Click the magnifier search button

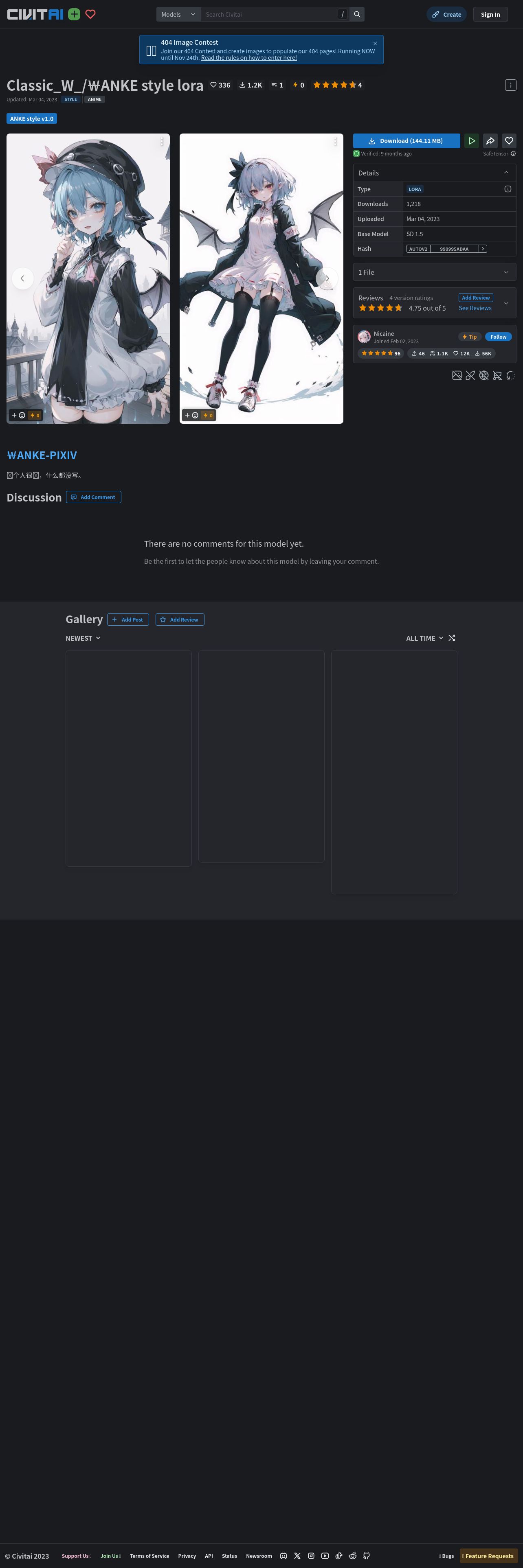point(357,14)
